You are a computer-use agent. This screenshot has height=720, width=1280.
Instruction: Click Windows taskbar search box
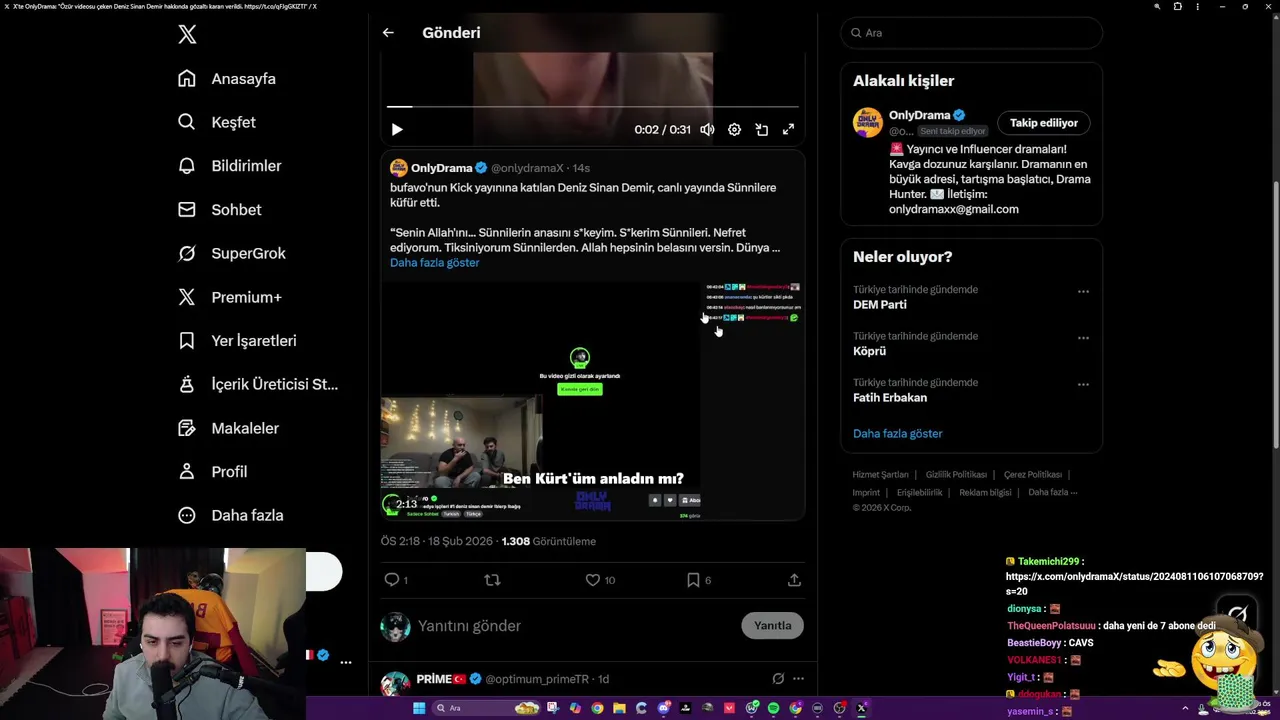point(486,708)
